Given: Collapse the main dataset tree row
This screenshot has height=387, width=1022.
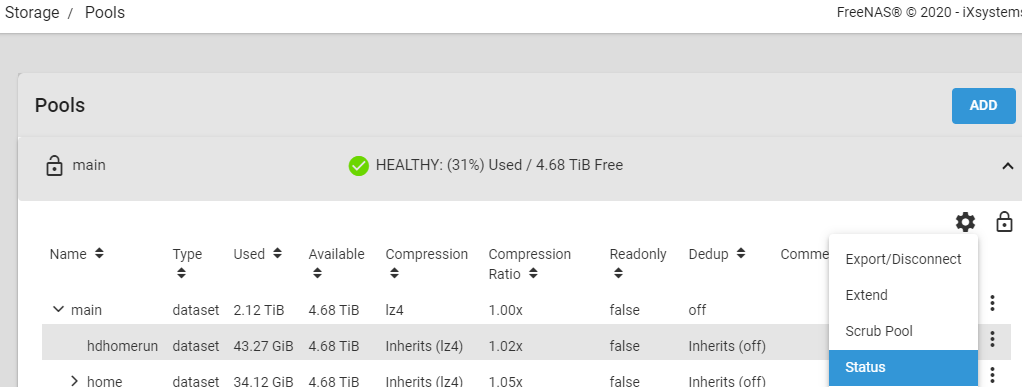Looking at the screenshot, I should click(x=58, y=309).
